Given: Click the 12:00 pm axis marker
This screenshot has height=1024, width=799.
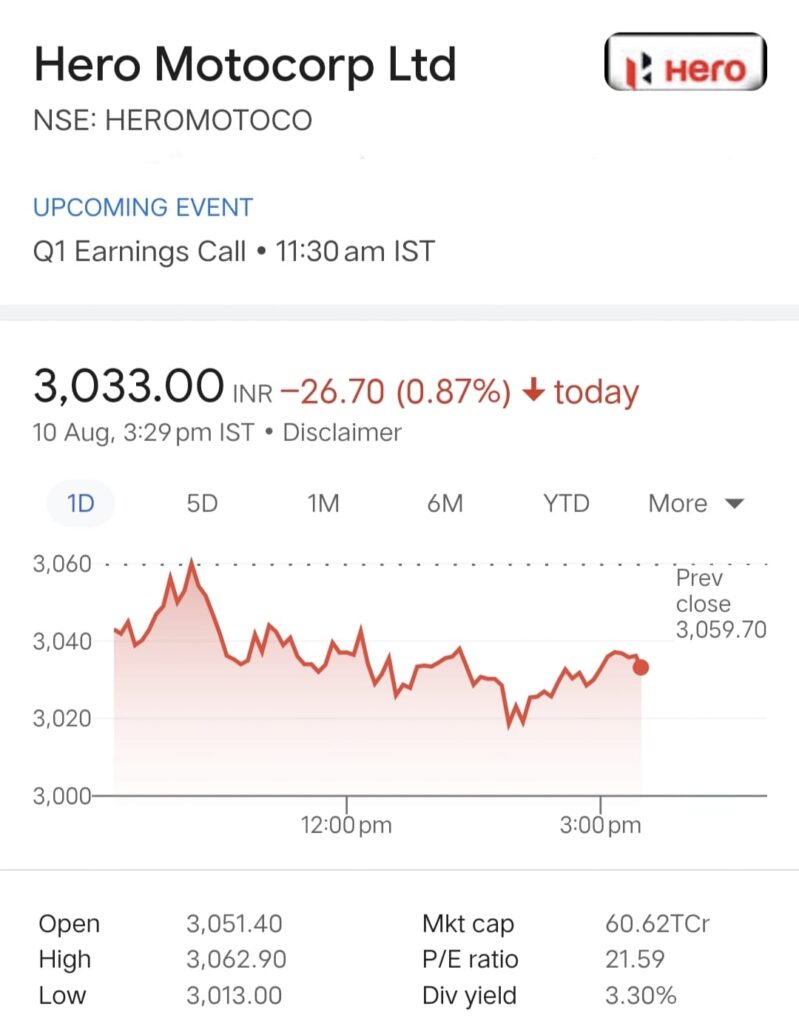Looking at the screenshot, I should (x=346, y=825).
